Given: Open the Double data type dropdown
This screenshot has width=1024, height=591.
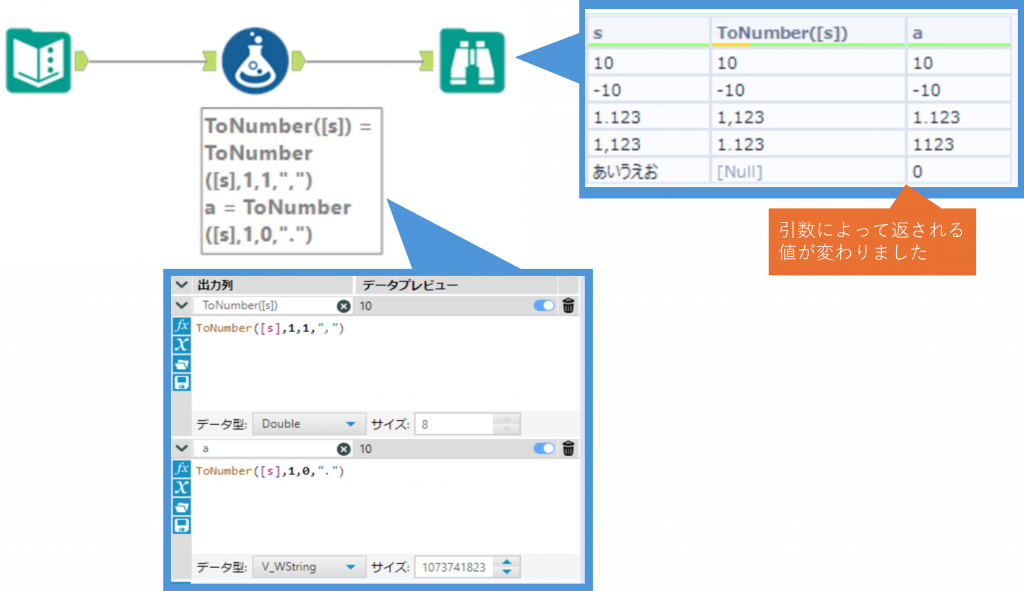Looking at the screenshot, I should coord(308,424).
